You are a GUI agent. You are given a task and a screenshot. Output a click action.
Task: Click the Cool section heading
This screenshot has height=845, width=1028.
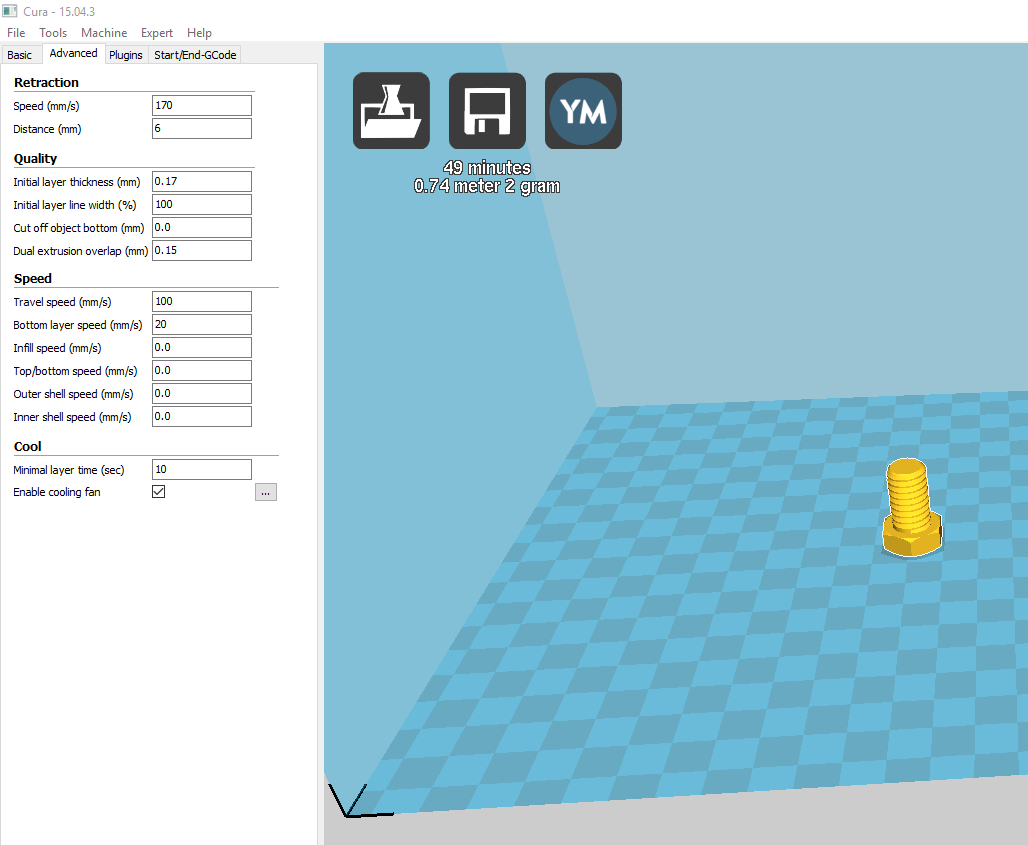[x=28, y=446]
